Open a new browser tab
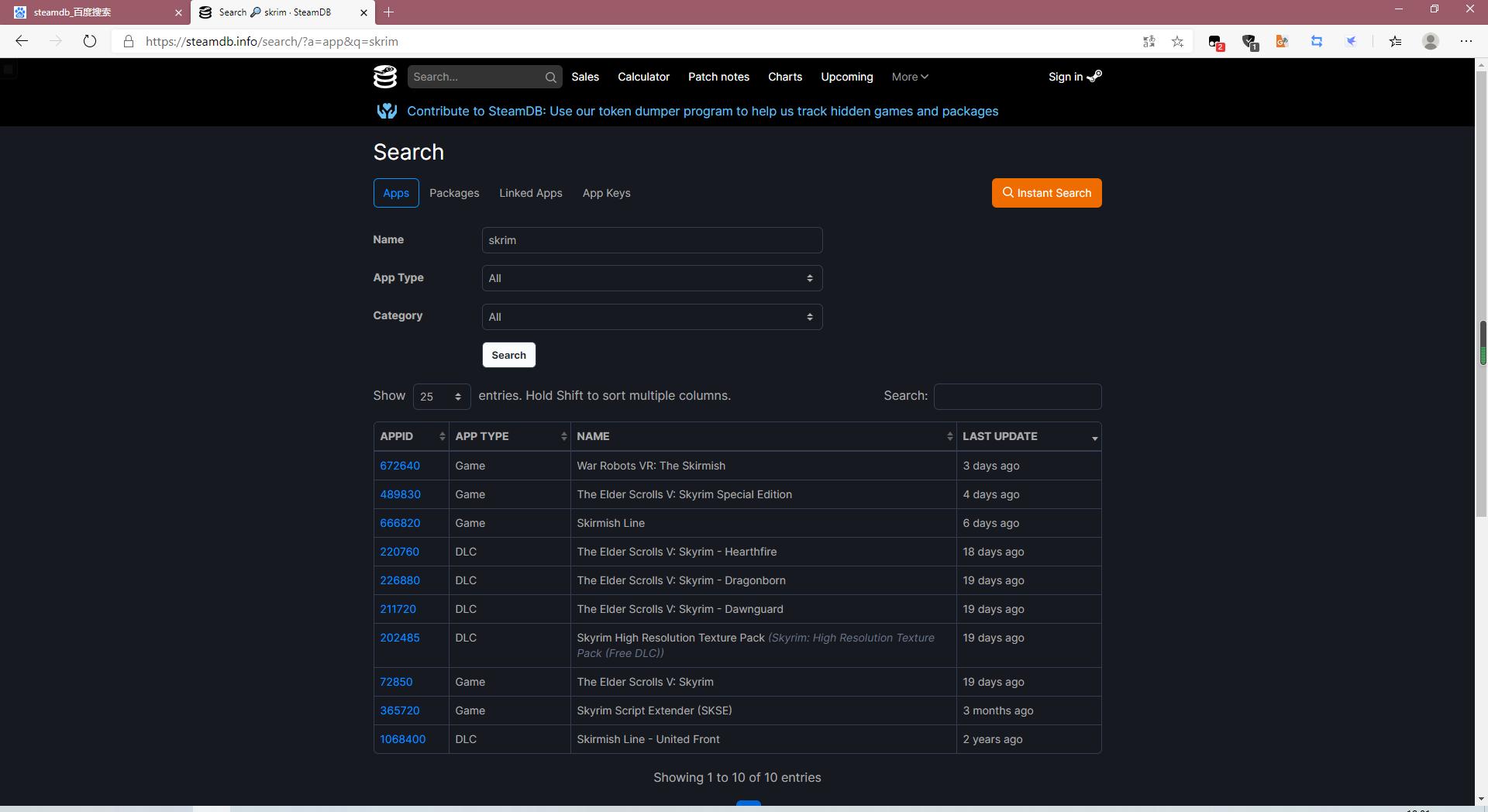1488x812 pixels. pyautogui.click(x=389, y=12)
